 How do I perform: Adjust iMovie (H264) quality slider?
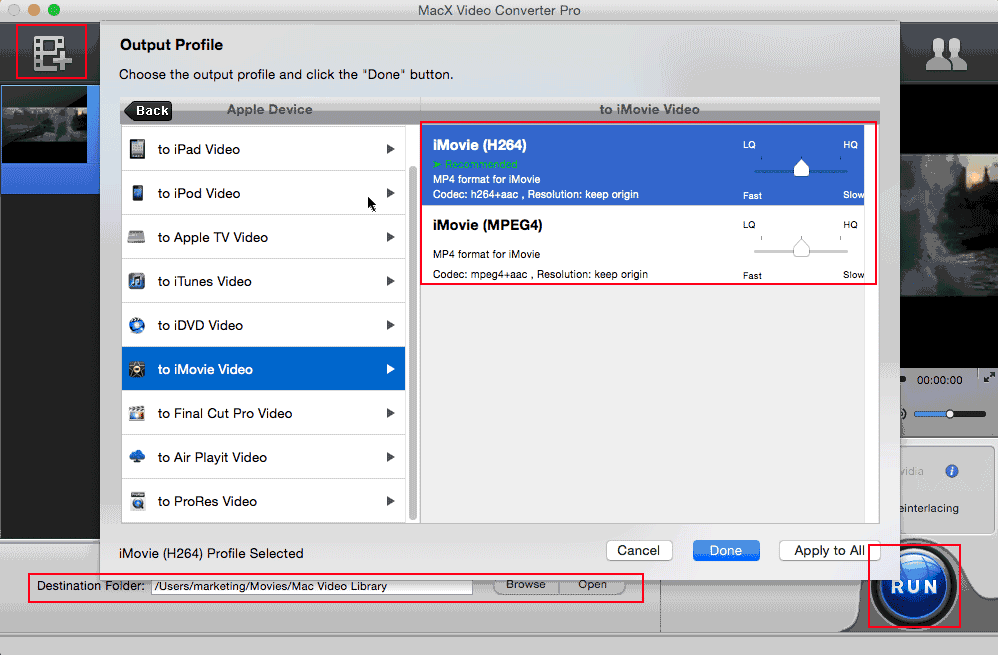801,169
